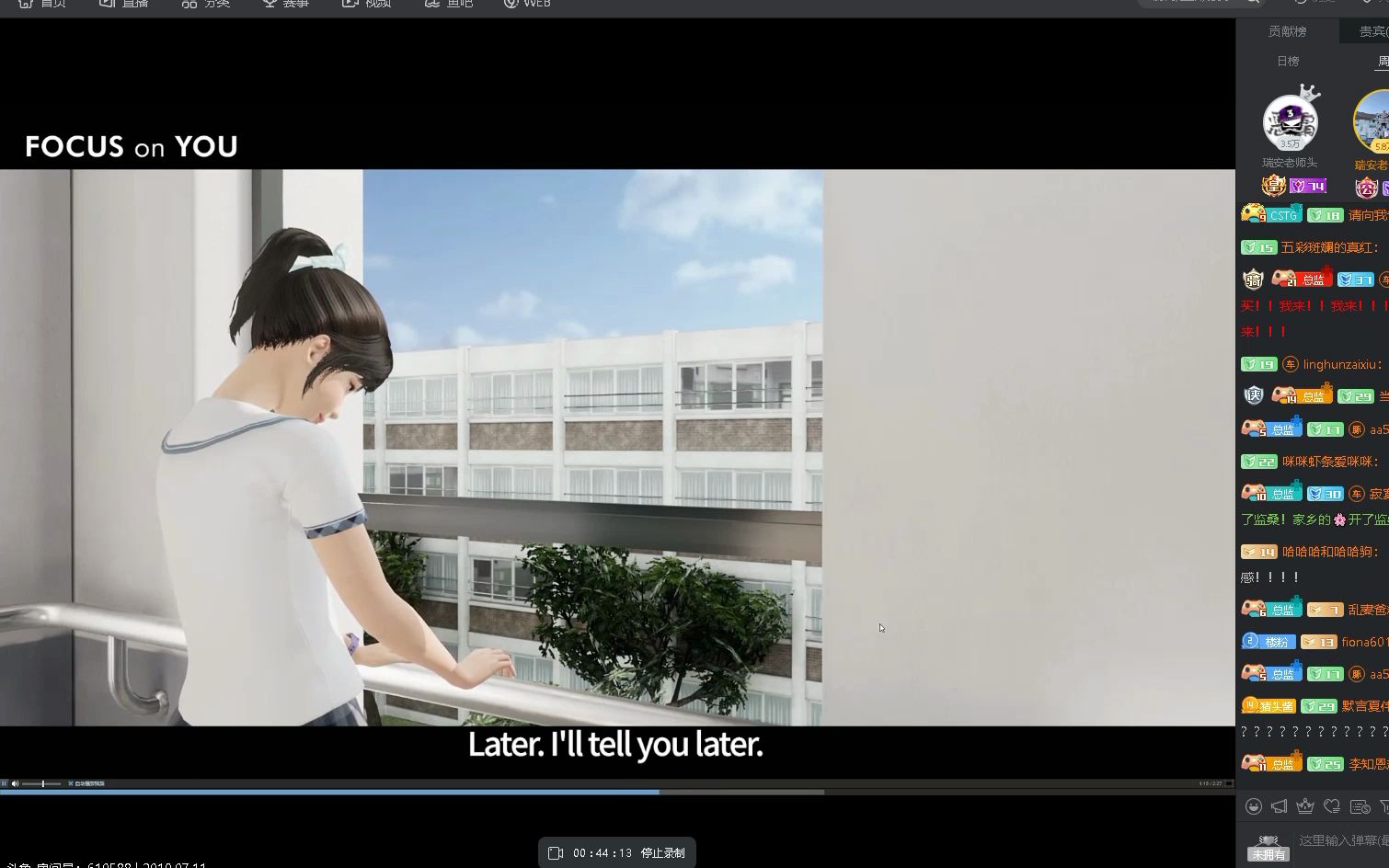
Task: Click the 骑 knight badge in chat
Action: [x=1253, y=279]
